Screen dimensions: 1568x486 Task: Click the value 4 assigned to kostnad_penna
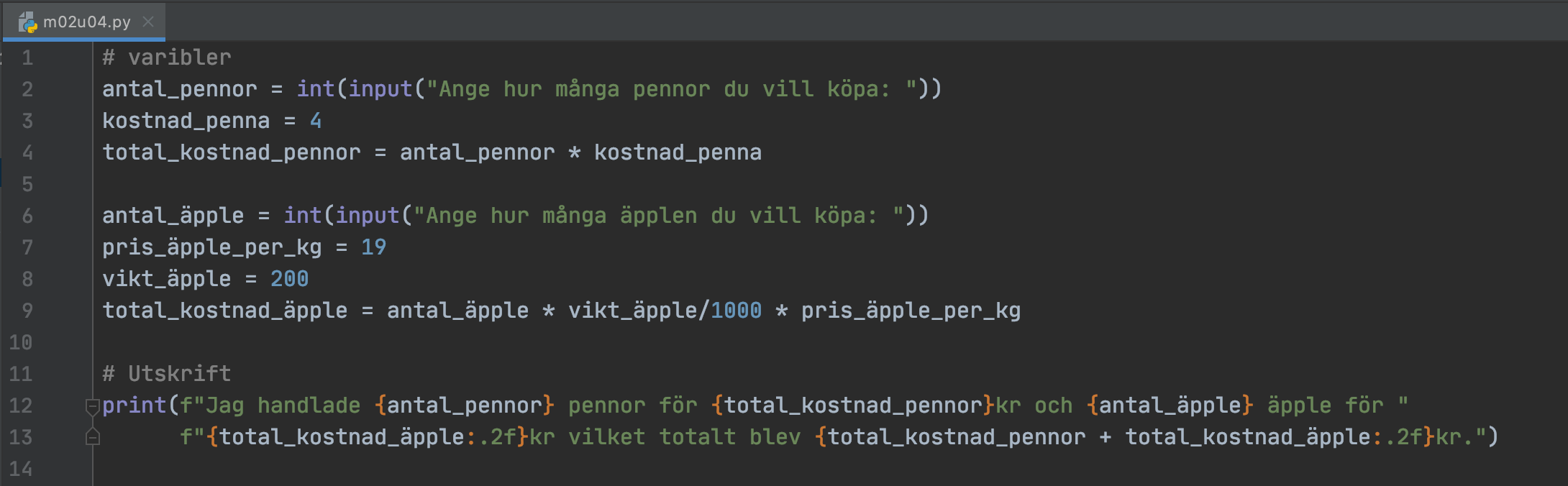[x=316, y=121]
